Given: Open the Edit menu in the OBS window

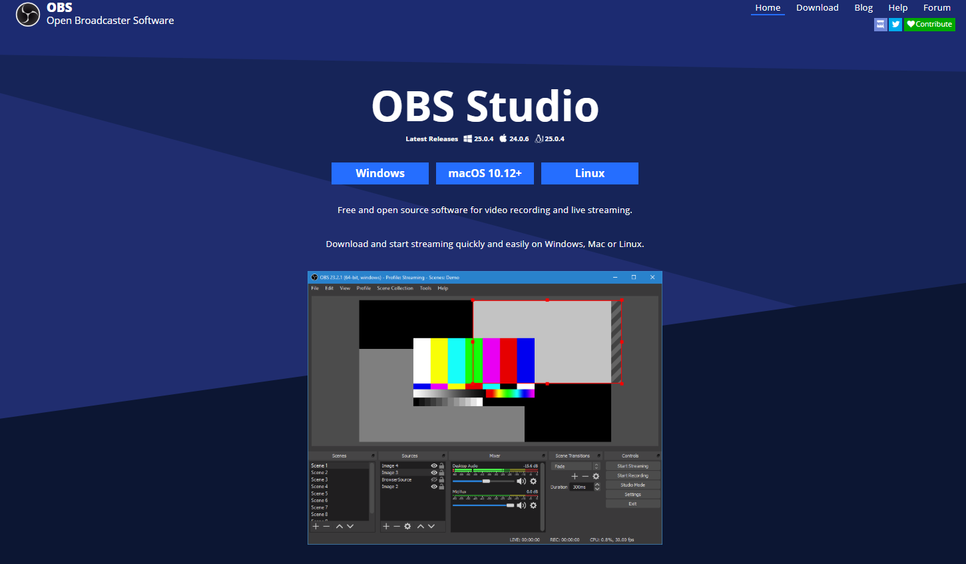Looking at the screenshot, I should coord(329,288).
